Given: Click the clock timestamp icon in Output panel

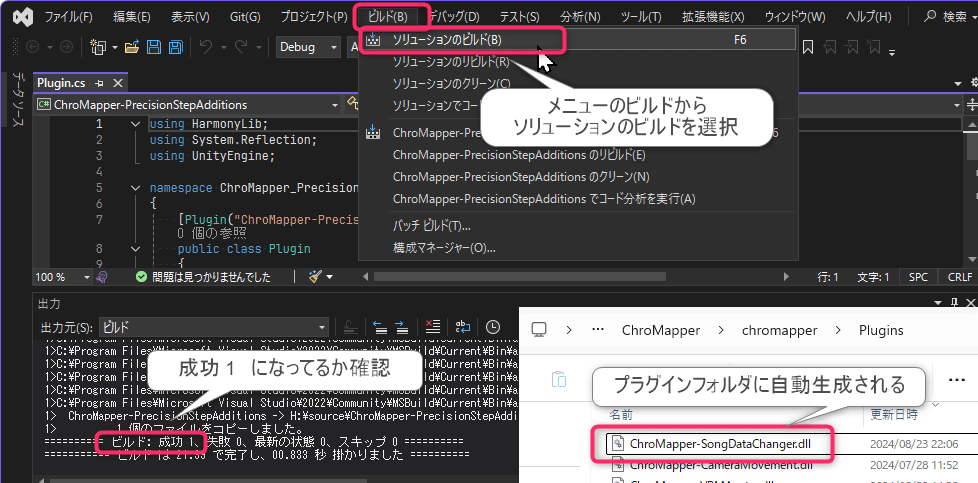Looking at the screenshot, I should (493, 326).
